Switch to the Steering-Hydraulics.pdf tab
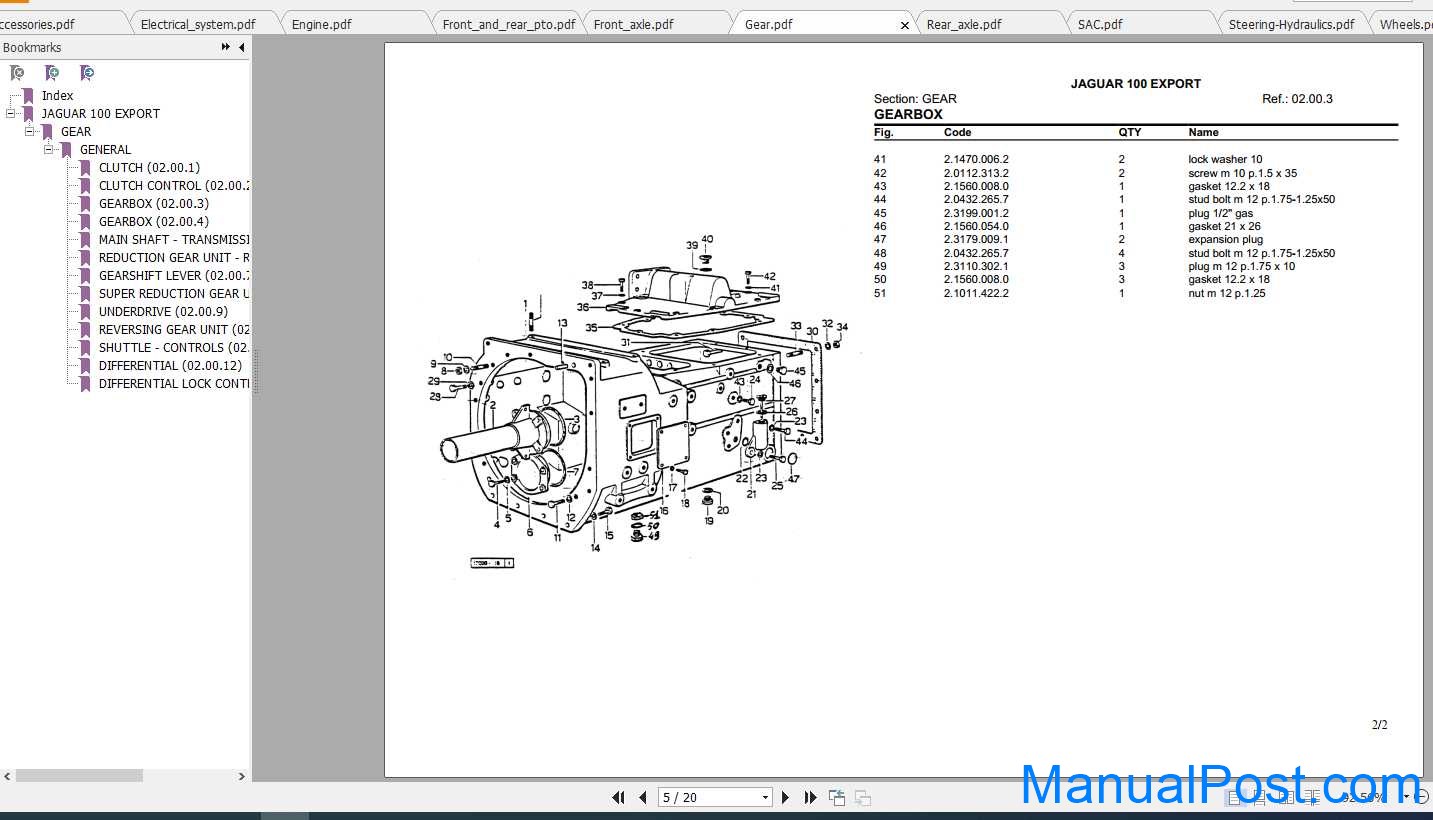Viewport: 1433px width, 820px height. tap(1291, 24)
